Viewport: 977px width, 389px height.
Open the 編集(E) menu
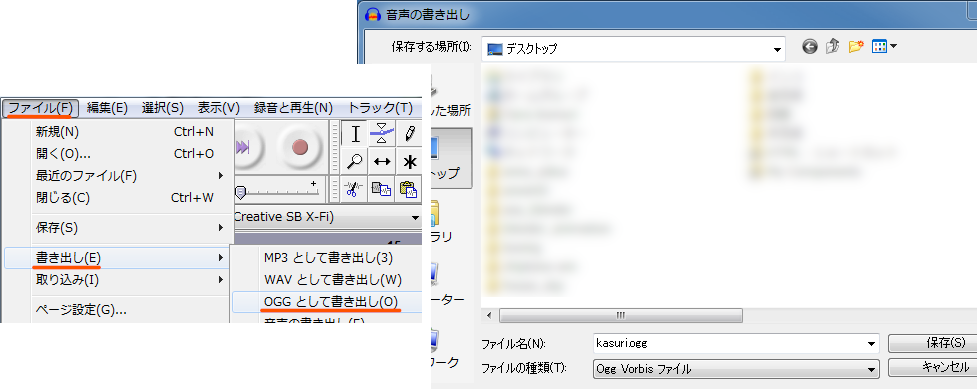click(x=107, y=108)
